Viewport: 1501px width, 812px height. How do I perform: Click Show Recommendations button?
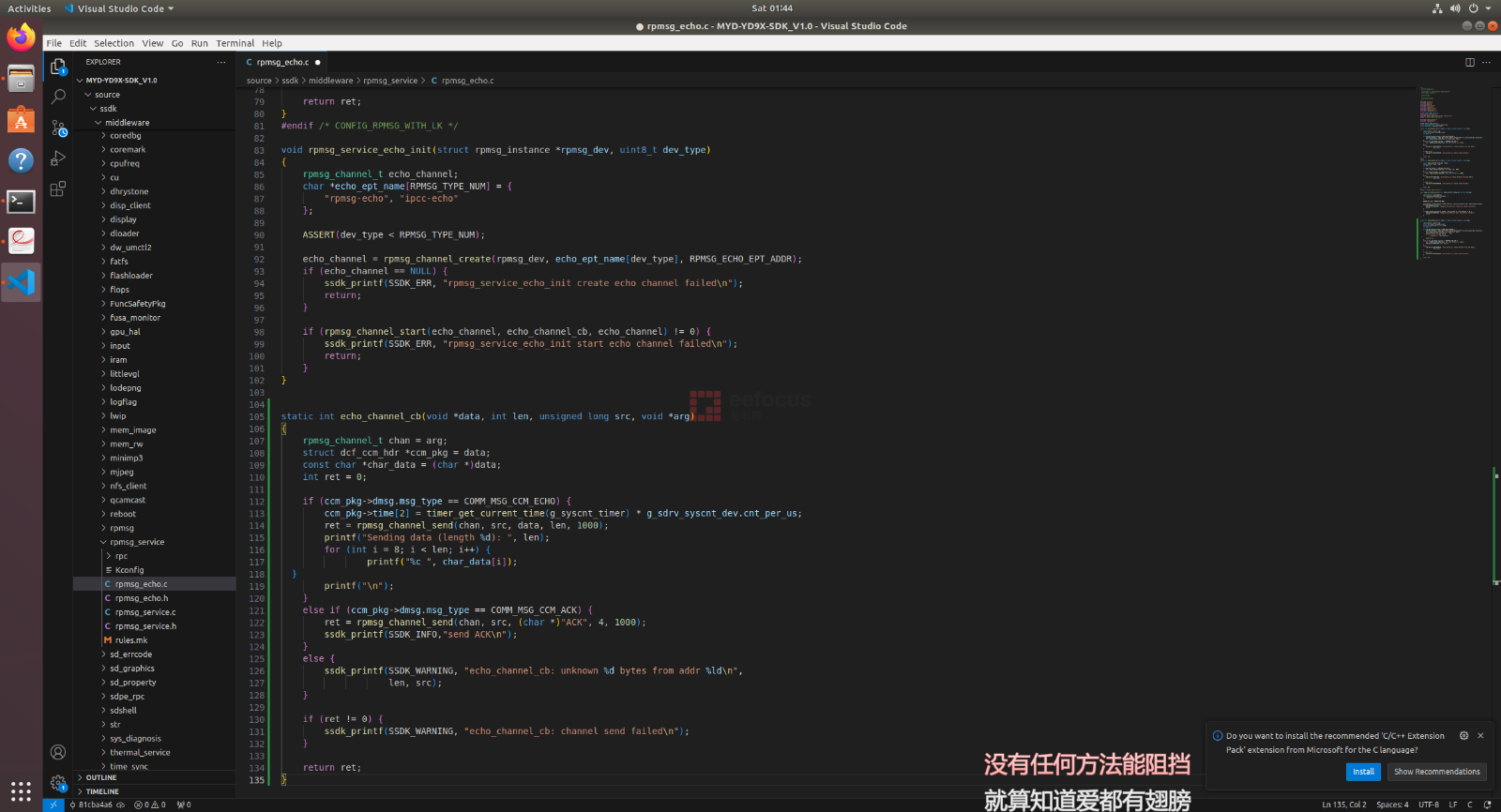point(1436,772)
